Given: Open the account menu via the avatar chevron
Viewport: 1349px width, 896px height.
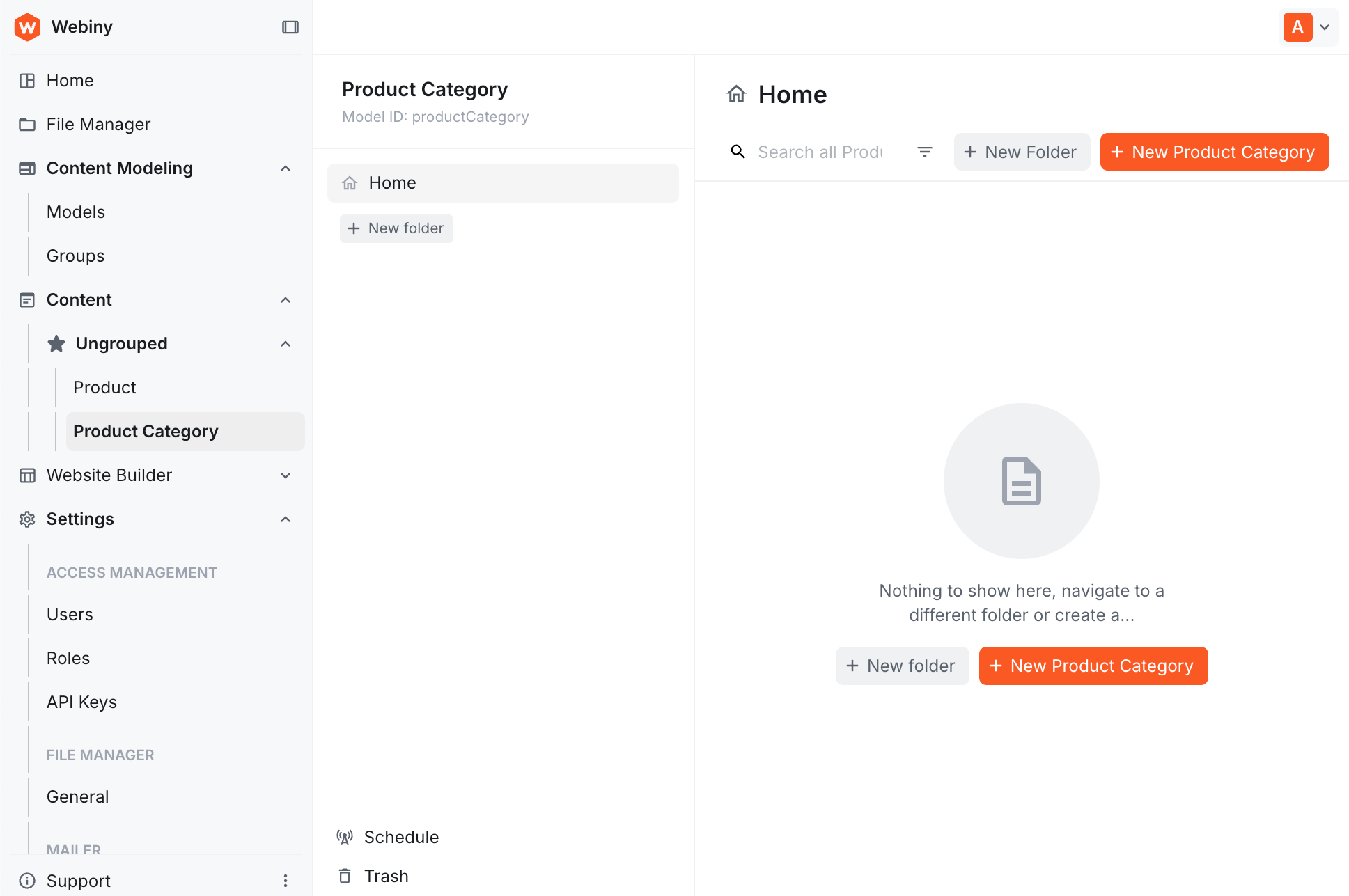Looking at the screenshot, I should point(1325,26).
